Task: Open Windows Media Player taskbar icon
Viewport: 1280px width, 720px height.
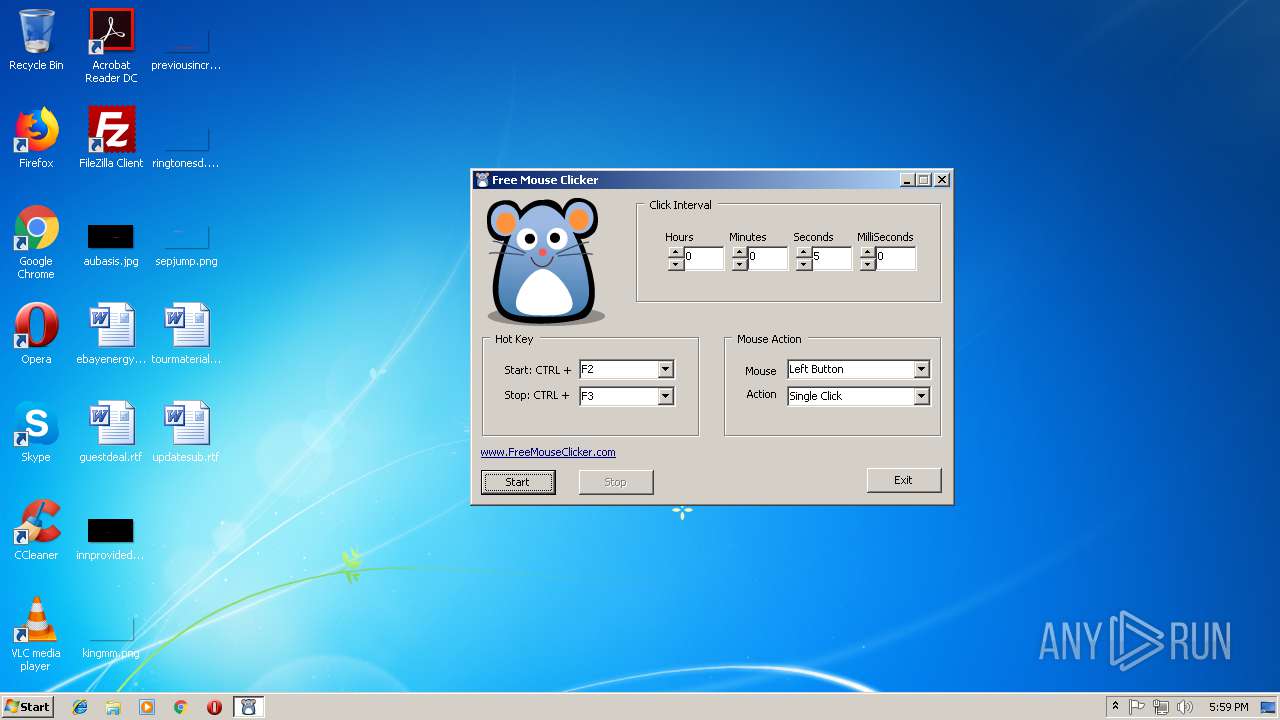Action: click(x=147, y=707)
